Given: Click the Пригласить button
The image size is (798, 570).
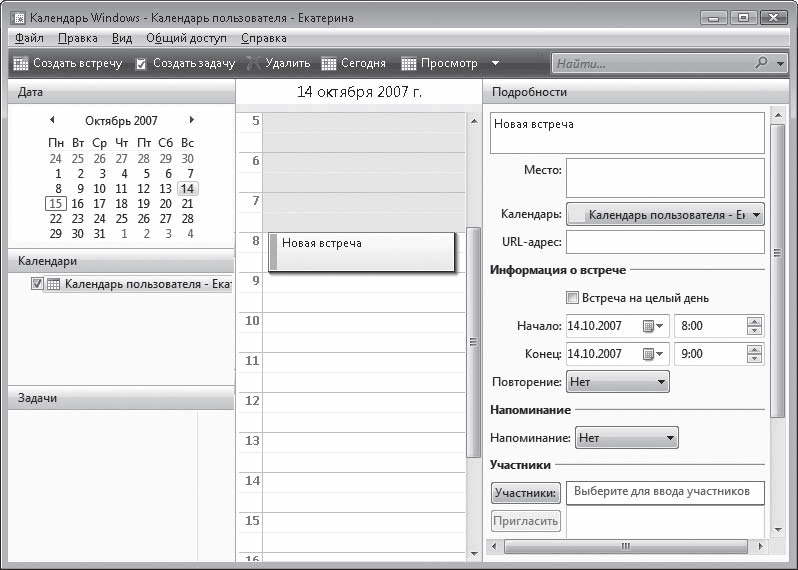Looking at the screenshot, I should coord(526,521).
